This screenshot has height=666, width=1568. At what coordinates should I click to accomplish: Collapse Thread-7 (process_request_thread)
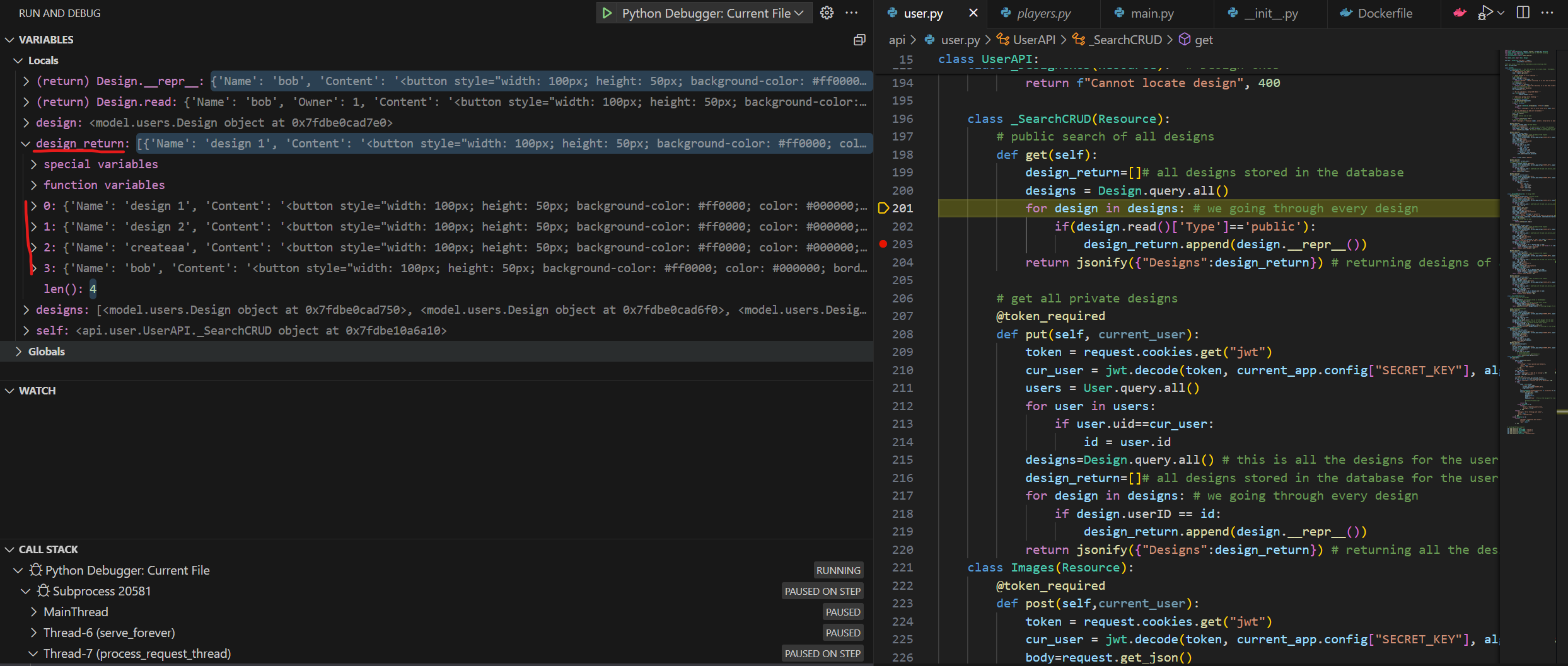(33, 653)
